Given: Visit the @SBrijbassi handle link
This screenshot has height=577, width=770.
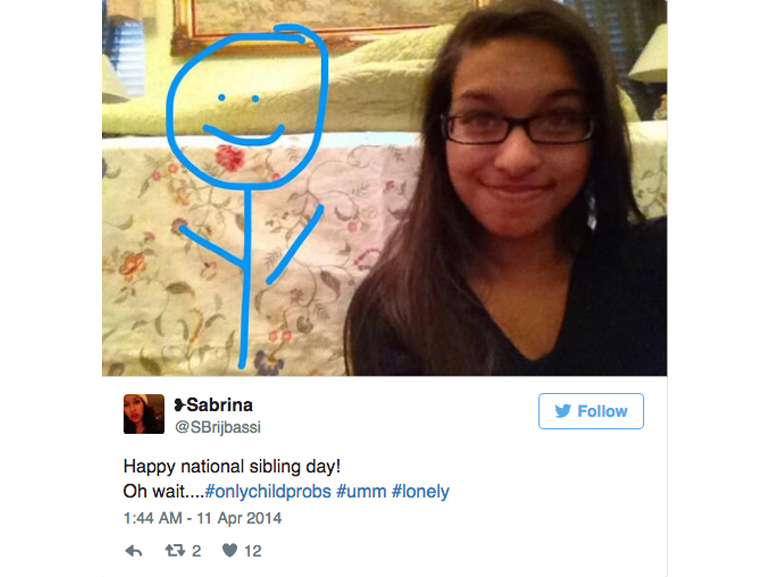Looking at the screenshot, I should [x=218, y=427].
